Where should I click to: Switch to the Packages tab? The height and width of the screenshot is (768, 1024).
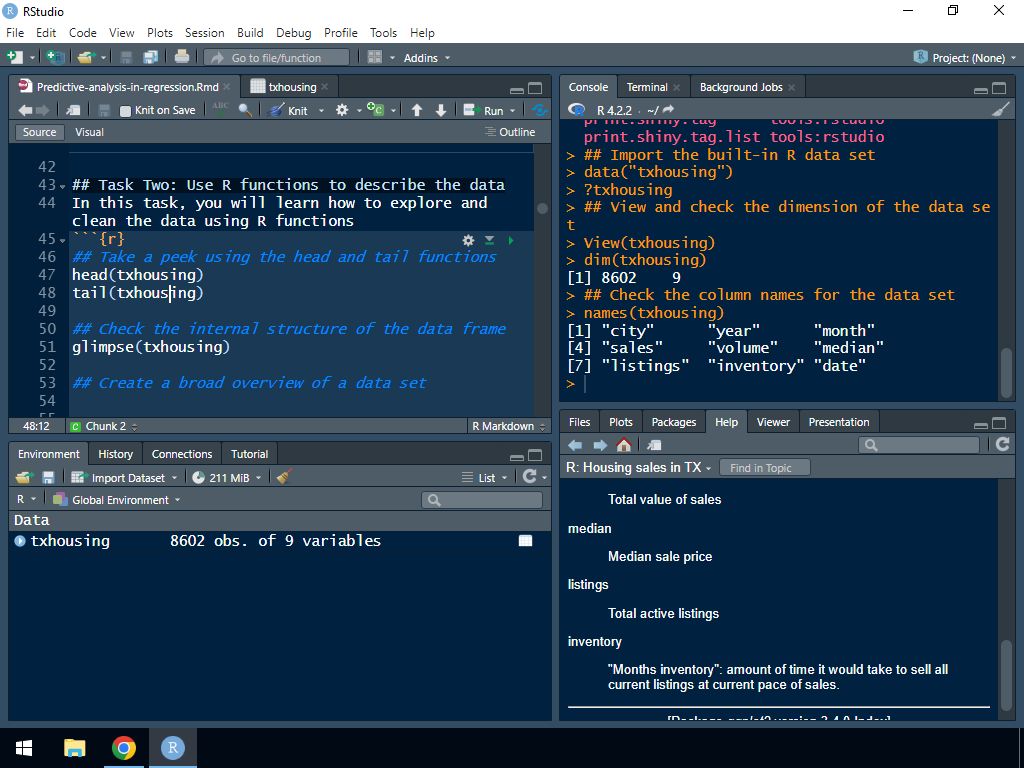(x=673, y=422)
